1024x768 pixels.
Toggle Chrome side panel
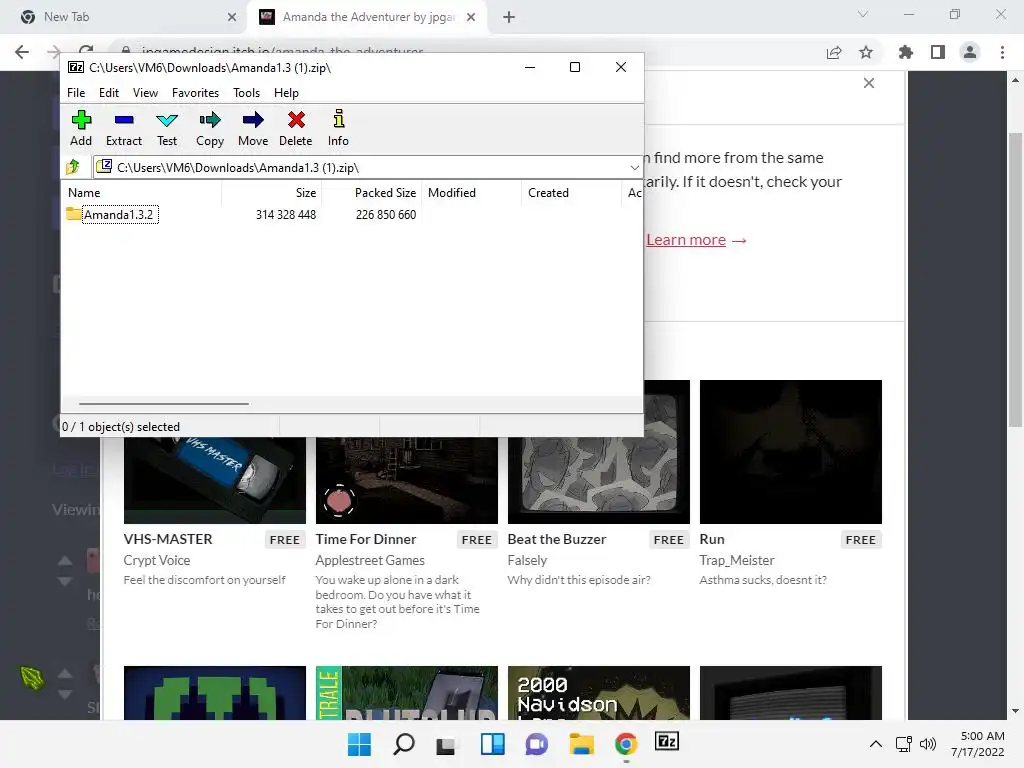(938, 52)
